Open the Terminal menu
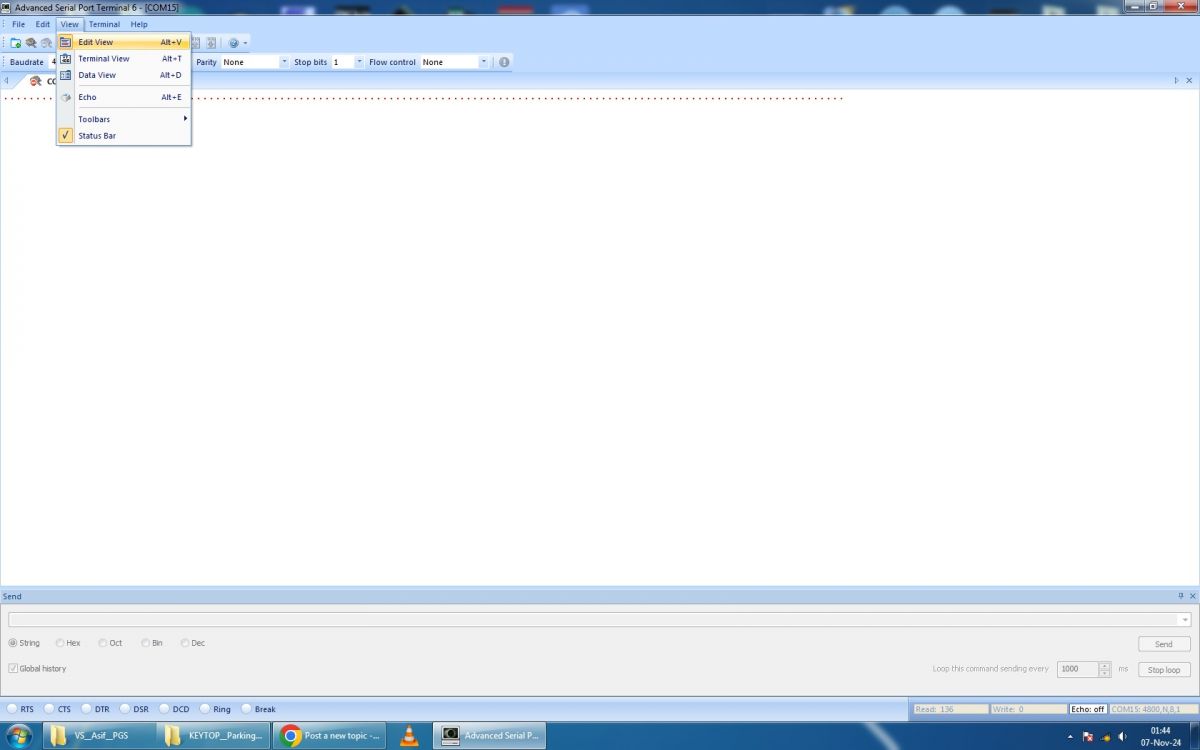This screenshot has width=1200, height=750. click(x=104, y=24)
